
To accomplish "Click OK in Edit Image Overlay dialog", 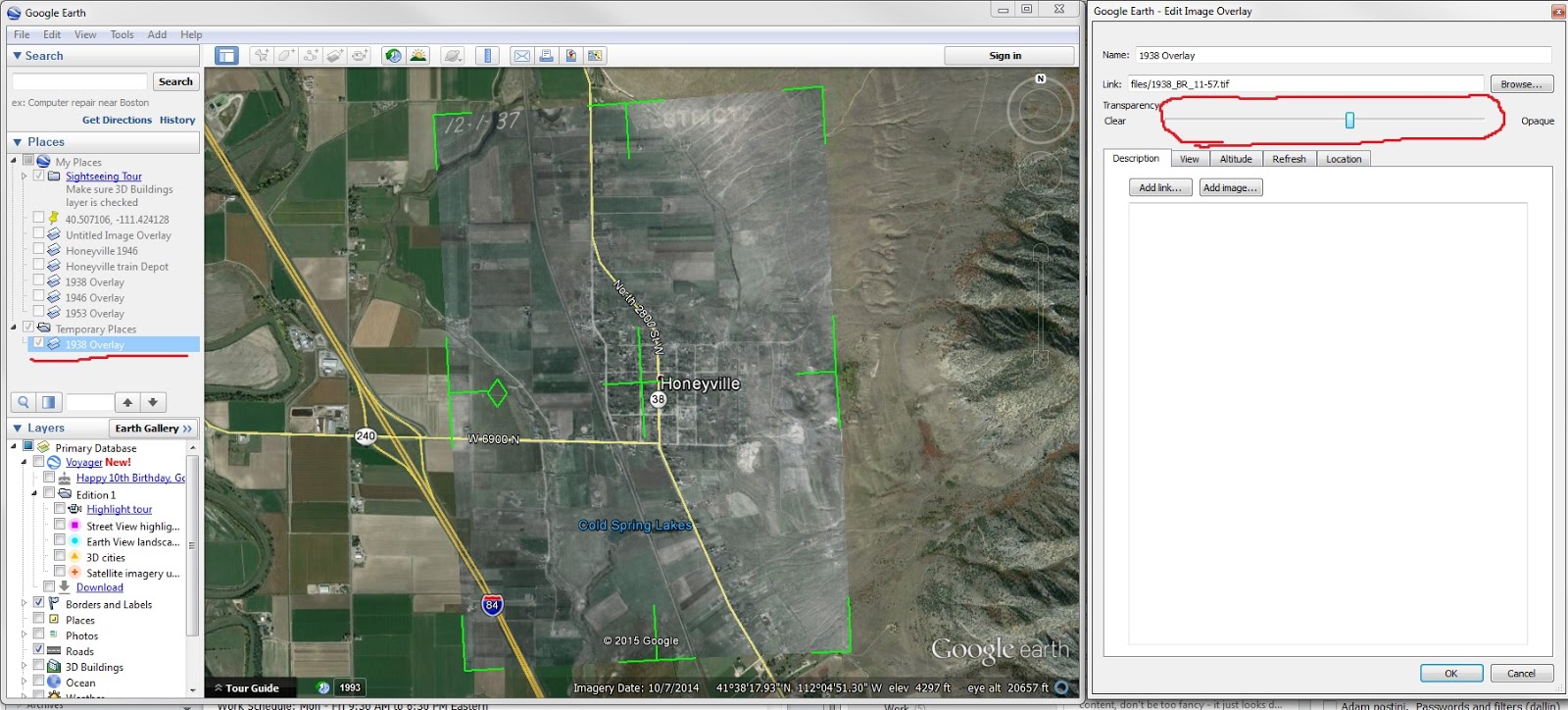I will coord(1450,674).
